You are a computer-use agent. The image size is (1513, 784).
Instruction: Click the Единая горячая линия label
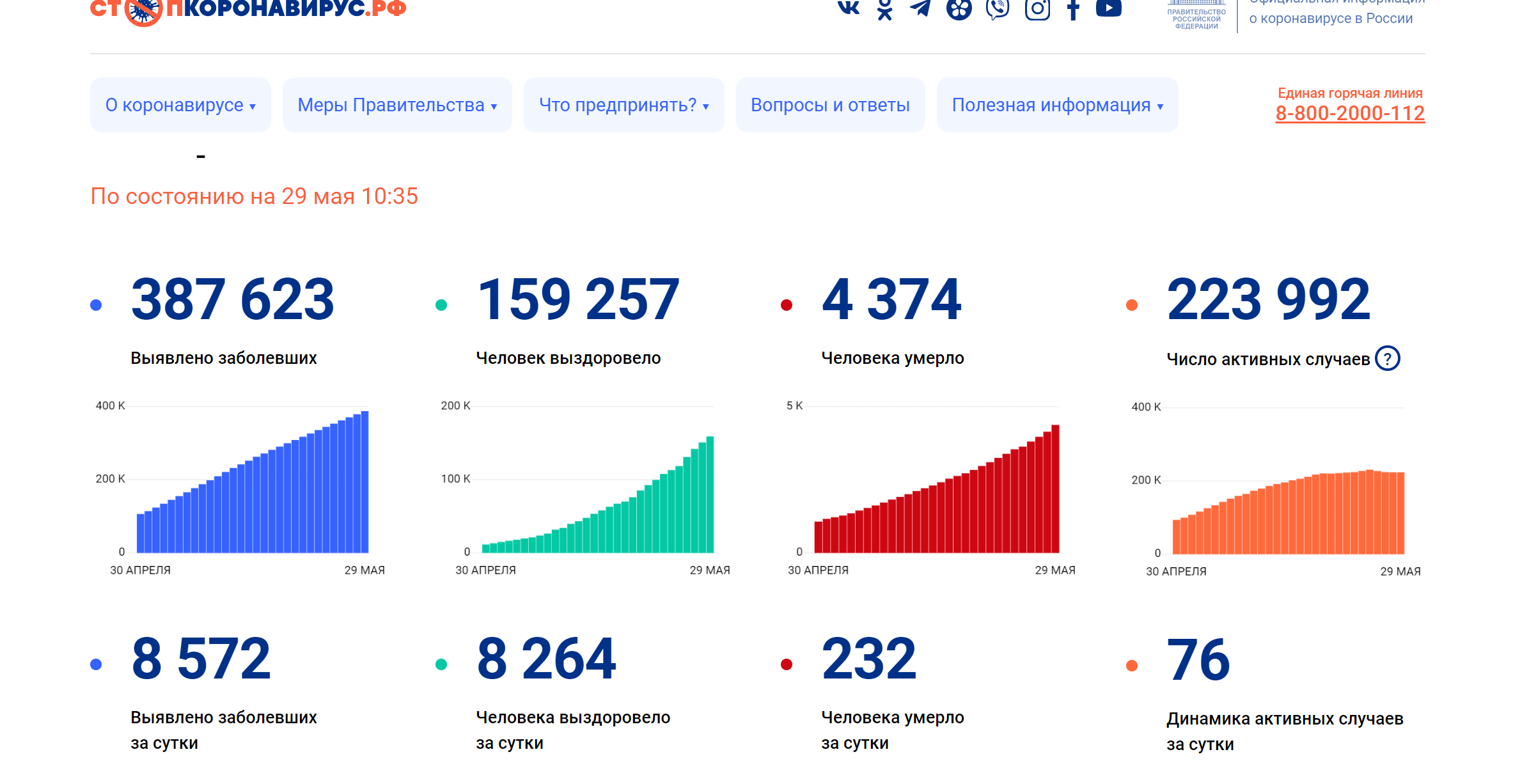tap(1350, 93)
